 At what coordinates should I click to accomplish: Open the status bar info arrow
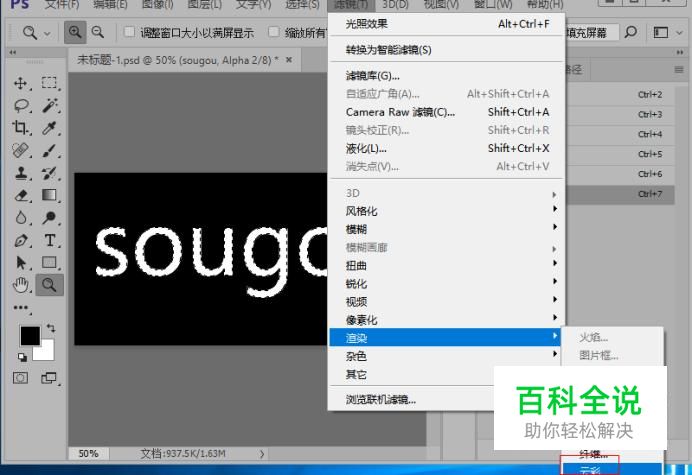pos(262,454)
